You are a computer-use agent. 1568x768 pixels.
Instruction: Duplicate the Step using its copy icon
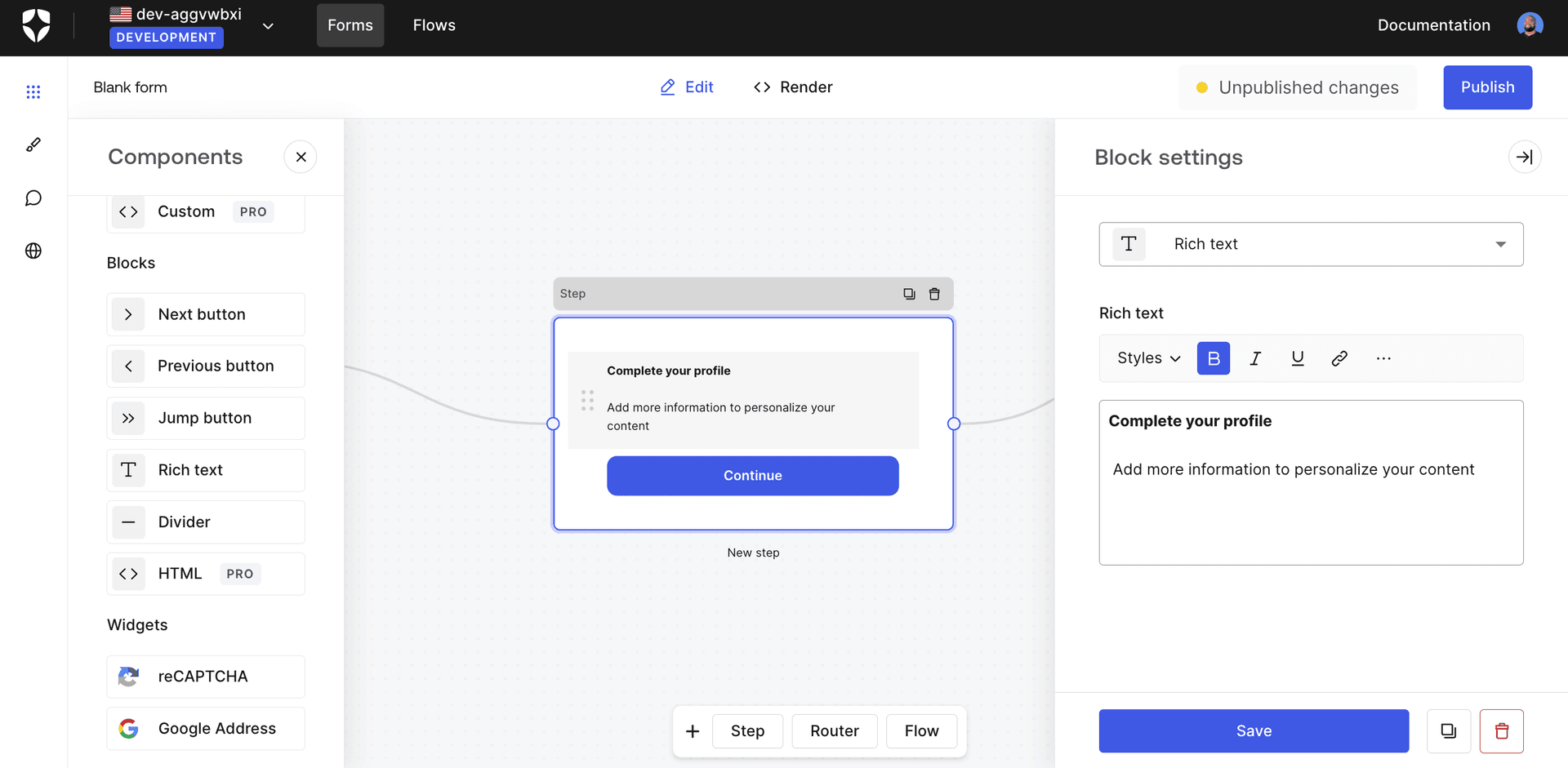pos(910,293)
